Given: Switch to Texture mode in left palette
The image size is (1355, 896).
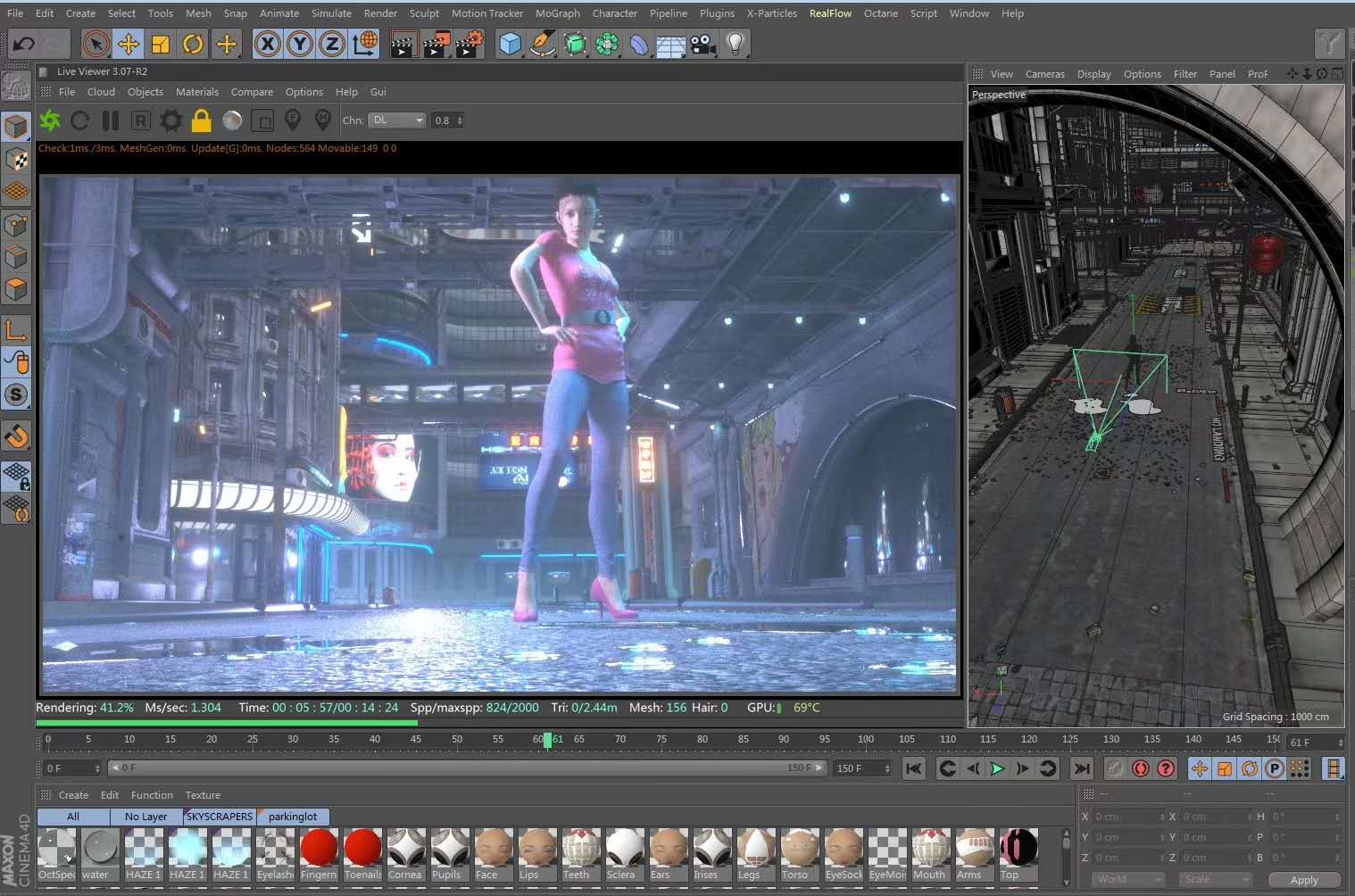Looking at the screenshot, I should [16, 159].
